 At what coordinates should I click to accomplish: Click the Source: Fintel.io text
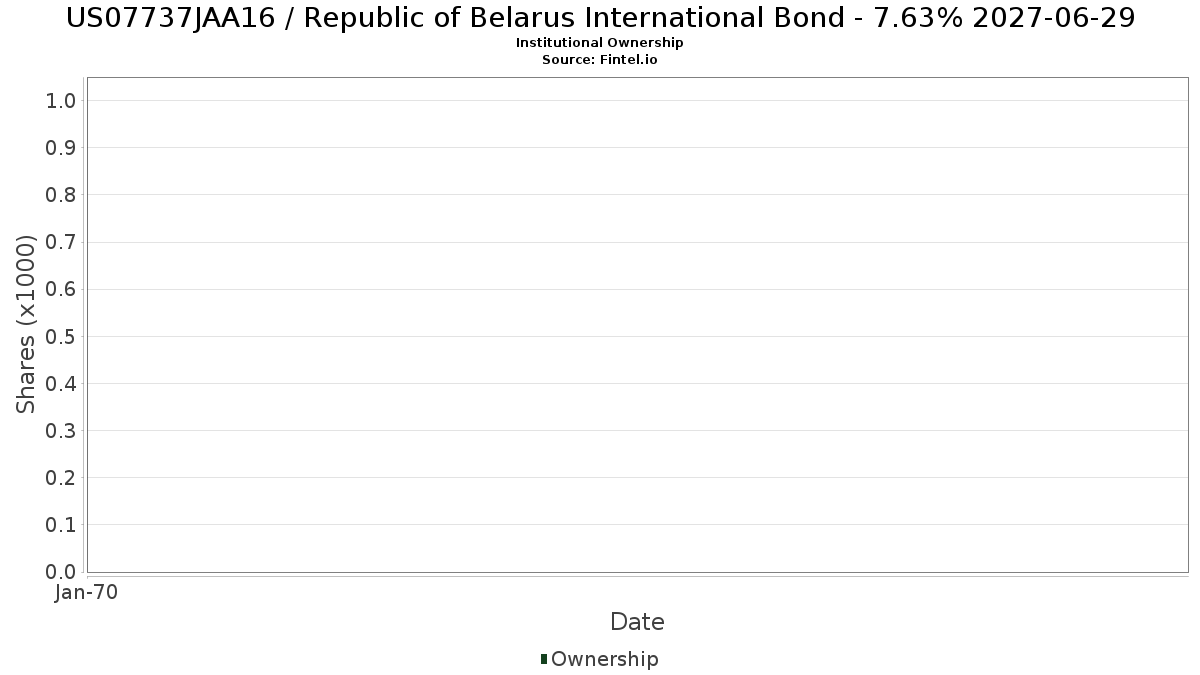tap(599, 59)
